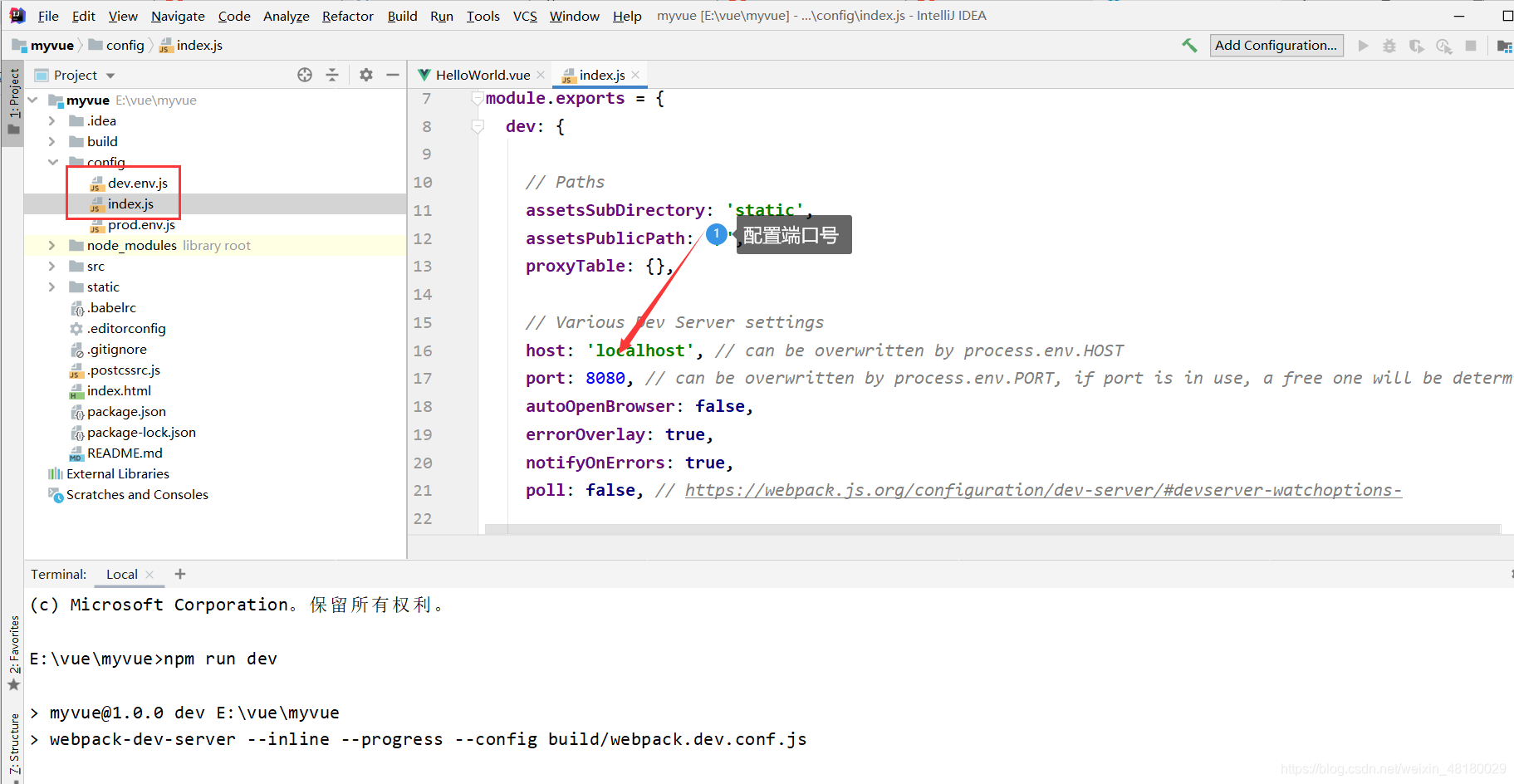Open the Edit menu
Image resolution: width=1514 pixels, height=784 pixels.
[x=83, y=16]
